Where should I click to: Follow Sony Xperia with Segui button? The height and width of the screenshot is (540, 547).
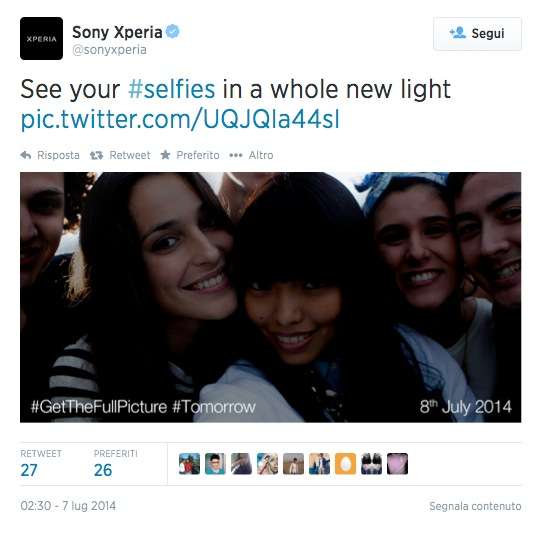(x=477, y=34)
